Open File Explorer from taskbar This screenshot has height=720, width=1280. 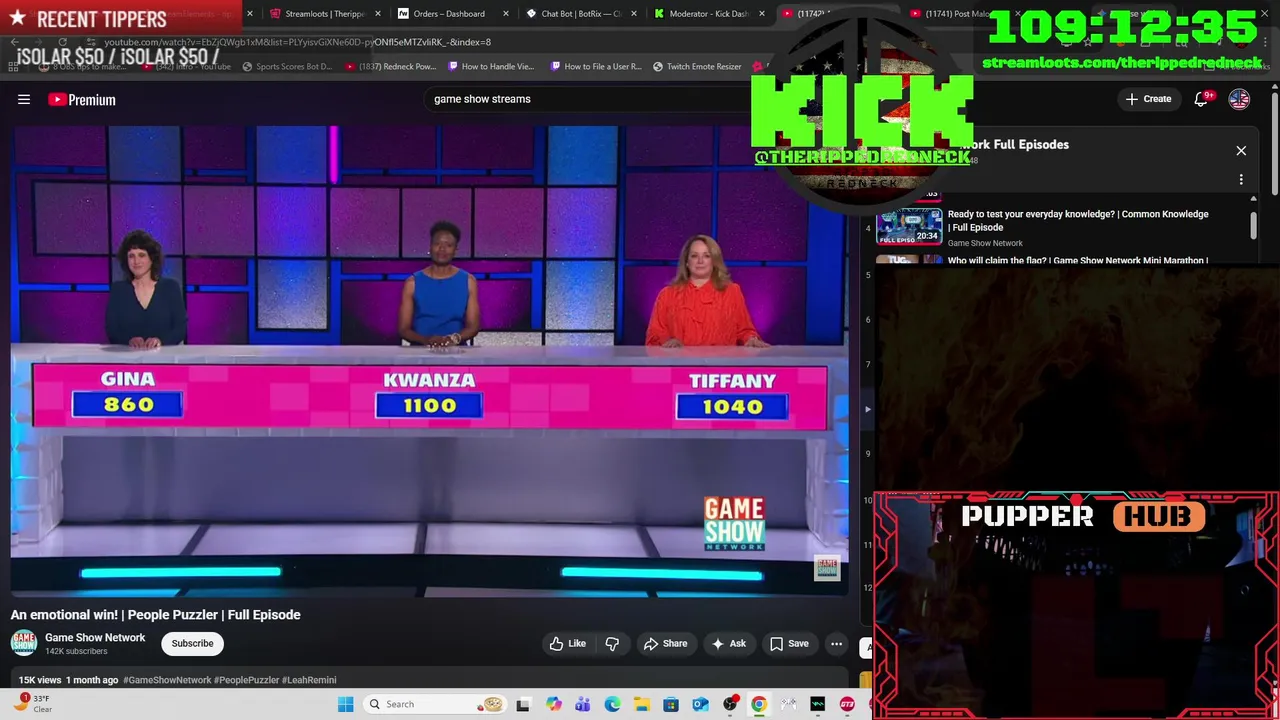click(641, 704)
